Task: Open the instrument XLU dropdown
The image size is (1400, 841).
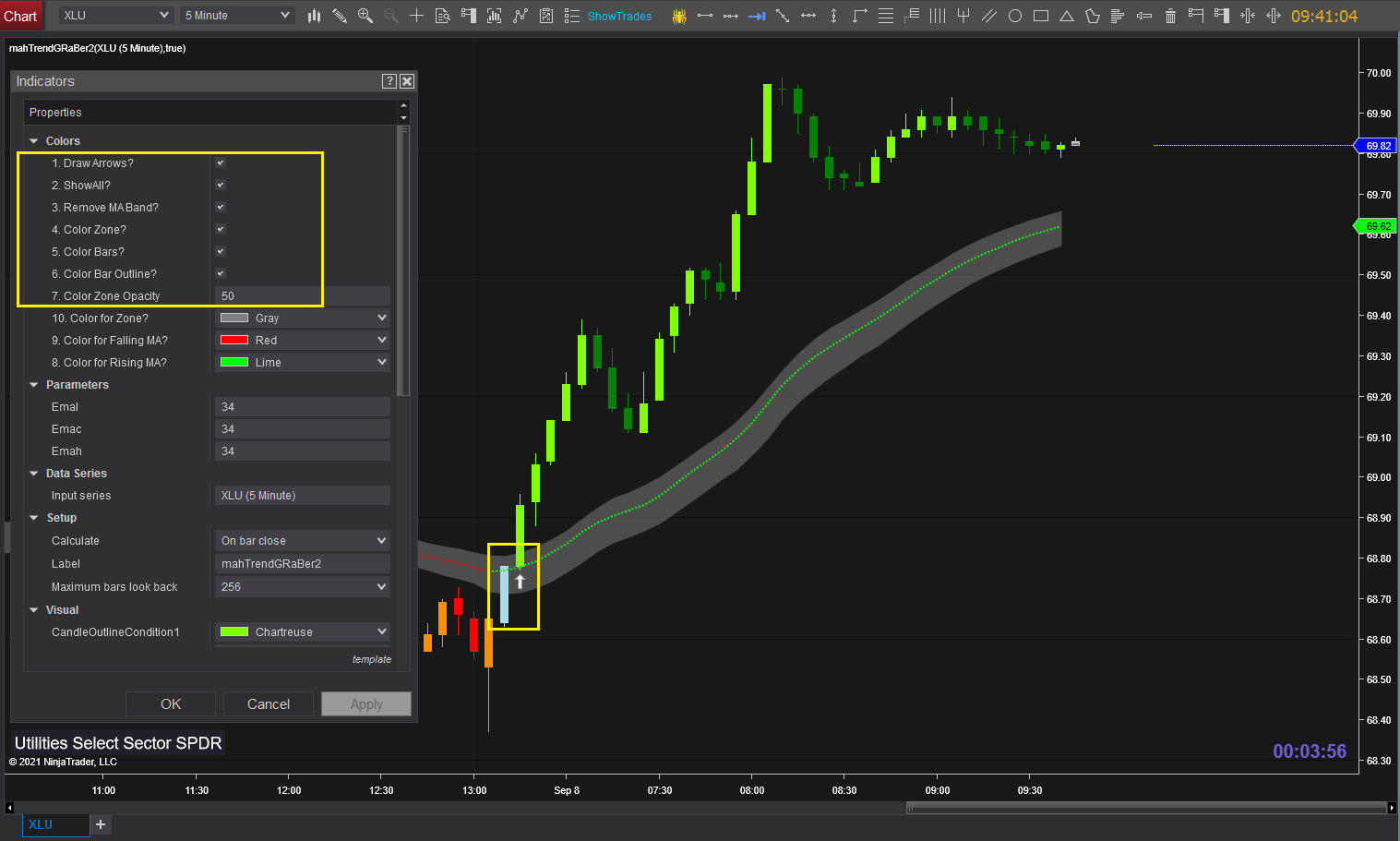Action: click(x=115, y=16)
